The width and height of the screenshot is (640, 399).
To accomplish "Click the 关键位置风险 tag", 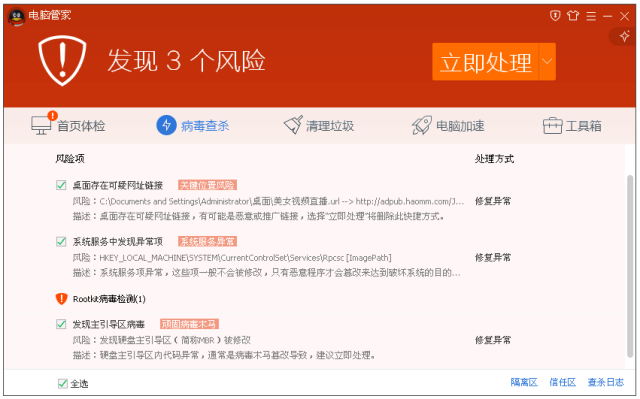I will (207, 185).
